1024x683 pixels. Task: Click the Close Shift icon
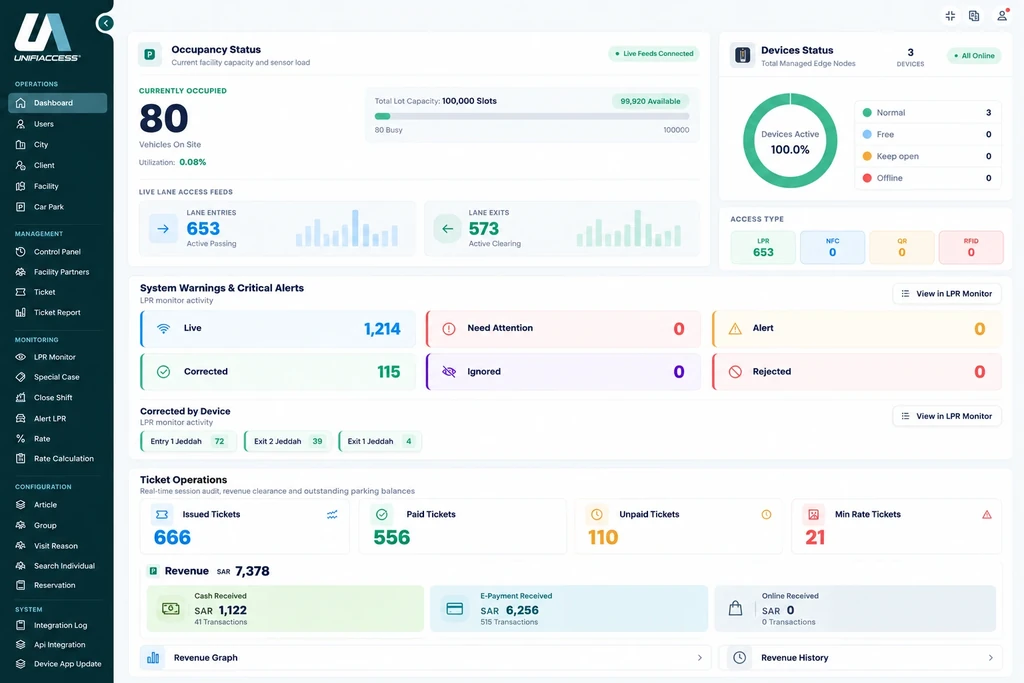[x=20, y=397]
